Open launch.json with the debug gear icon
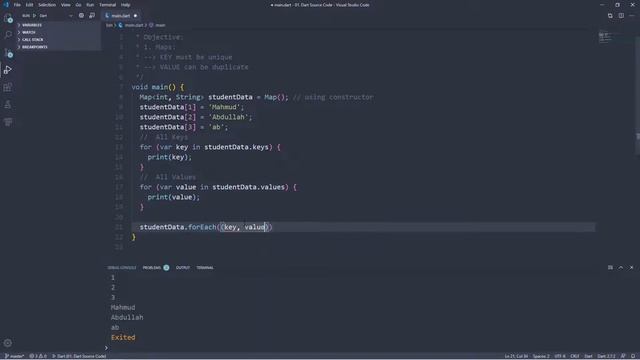 (x=81, y=16)
